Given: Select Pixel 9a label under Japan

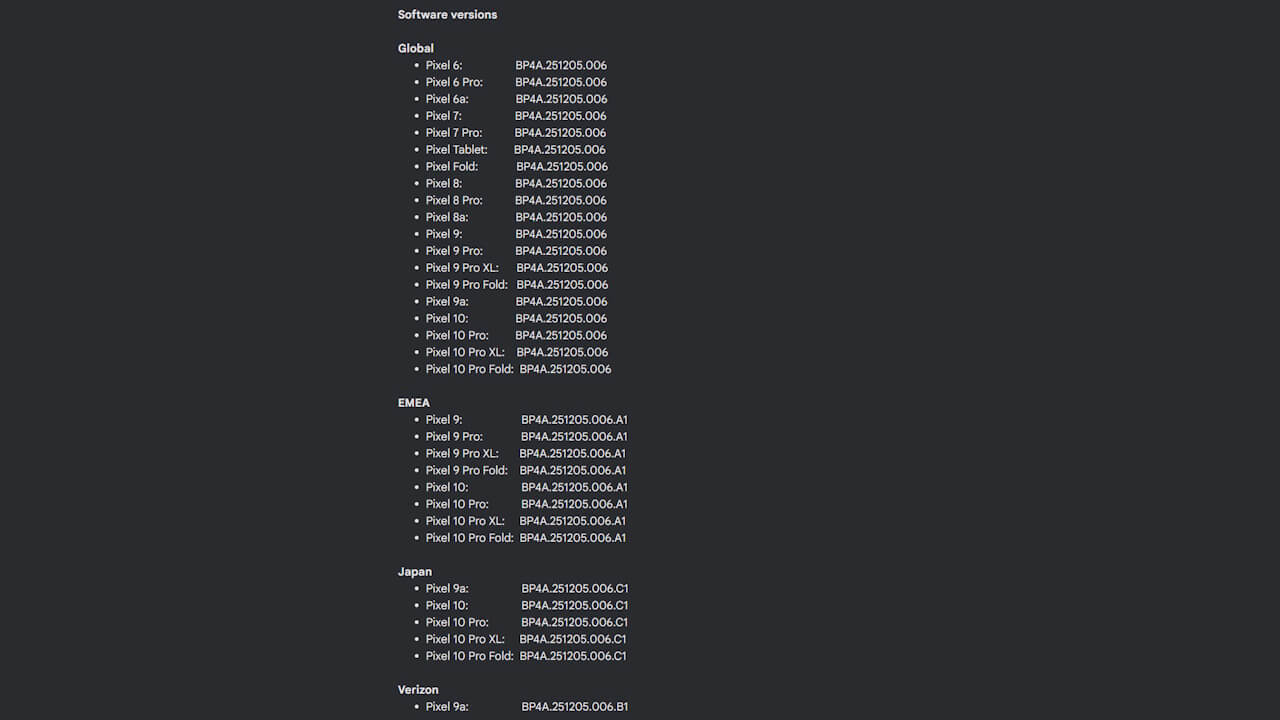Looking at the screenshot, I should tap(447, 589).
